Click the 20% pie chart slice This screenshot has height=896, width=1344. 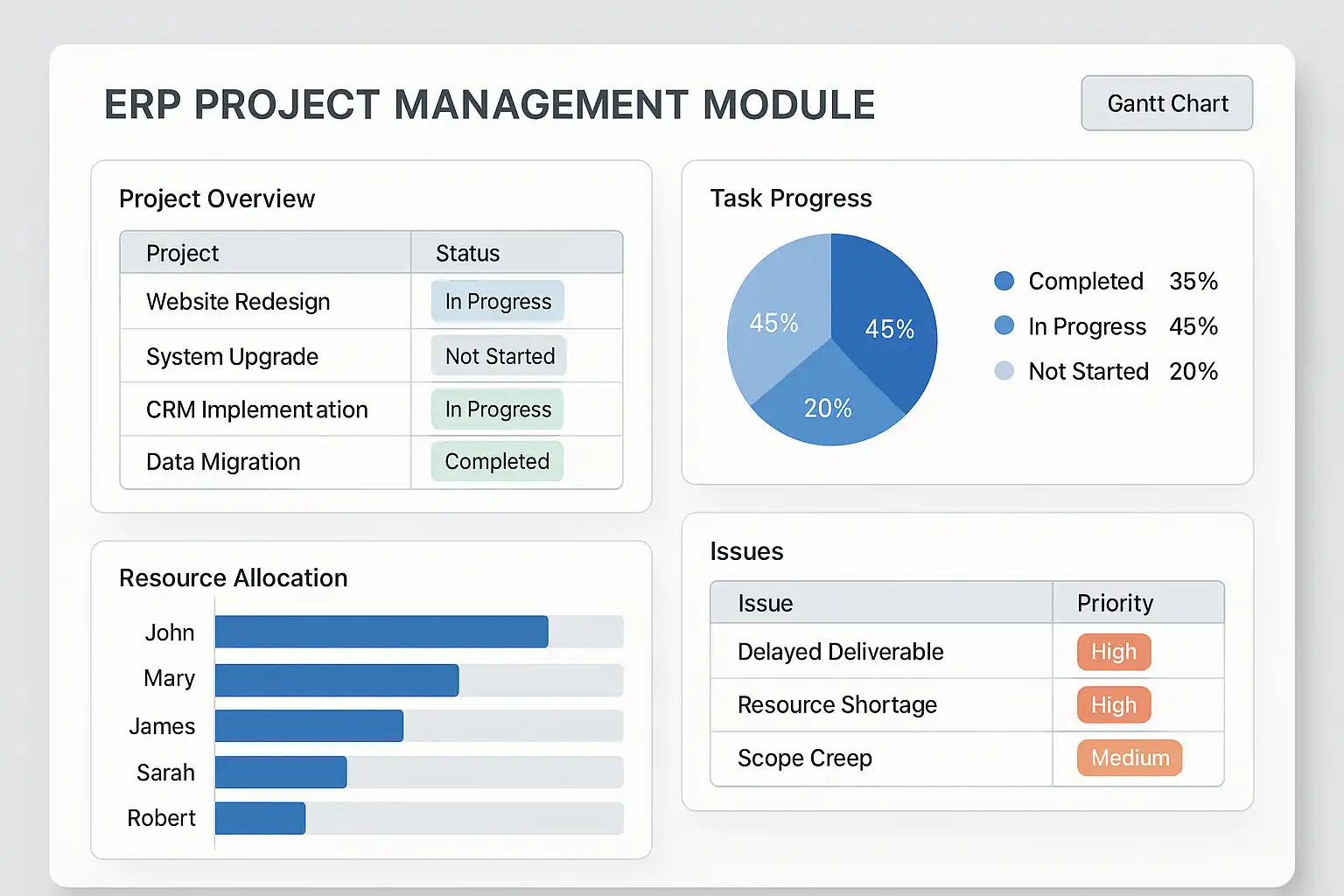(x=828, y=402)
